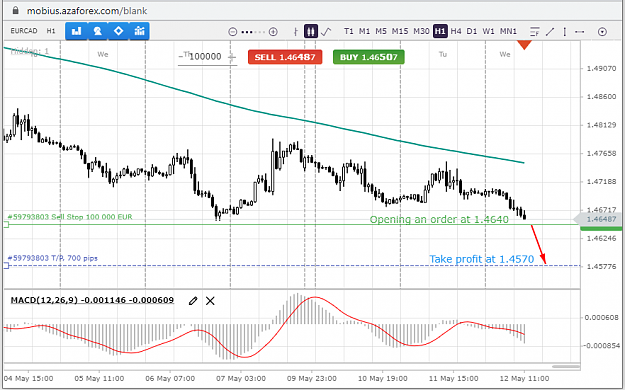Zoom in the chart with plus icon

point(273,32)
